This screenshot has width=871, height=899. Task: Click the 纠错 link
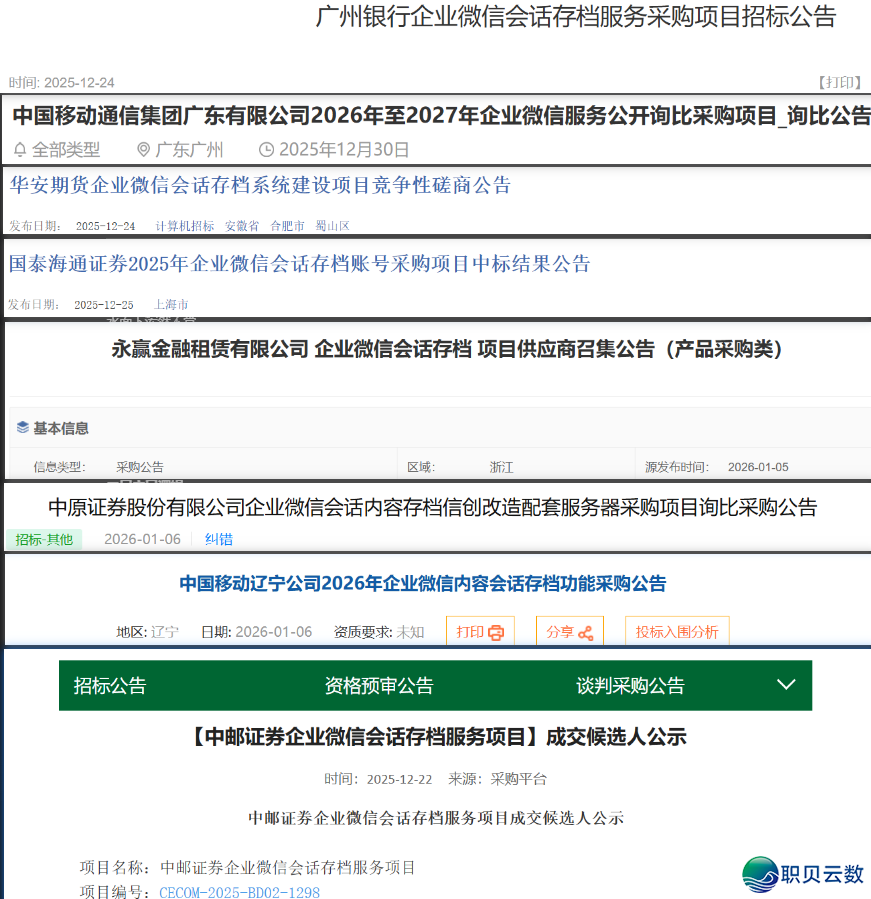point(220,539)
